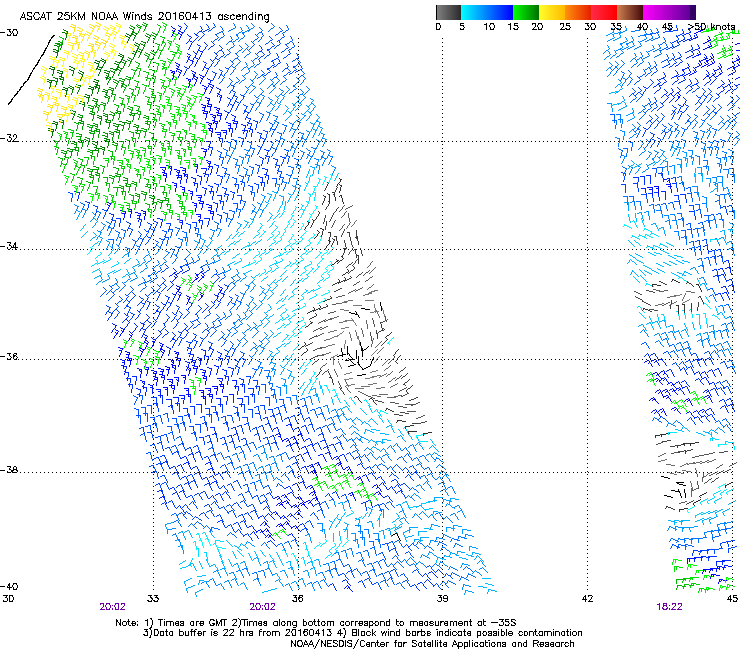Image resolution: width=740 pixels, height=650 pixels.
Task: Click the "NOAA/NESDIS/Center for Satellite Applications and Research" credit
Action: [432, 644]
